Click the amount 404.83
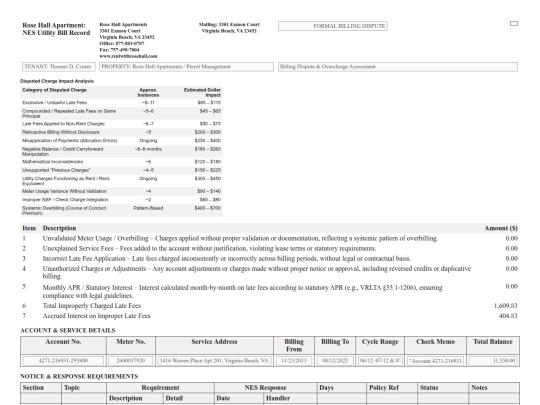The width and height of the screenshot is (540, 405). click(508, 315)
